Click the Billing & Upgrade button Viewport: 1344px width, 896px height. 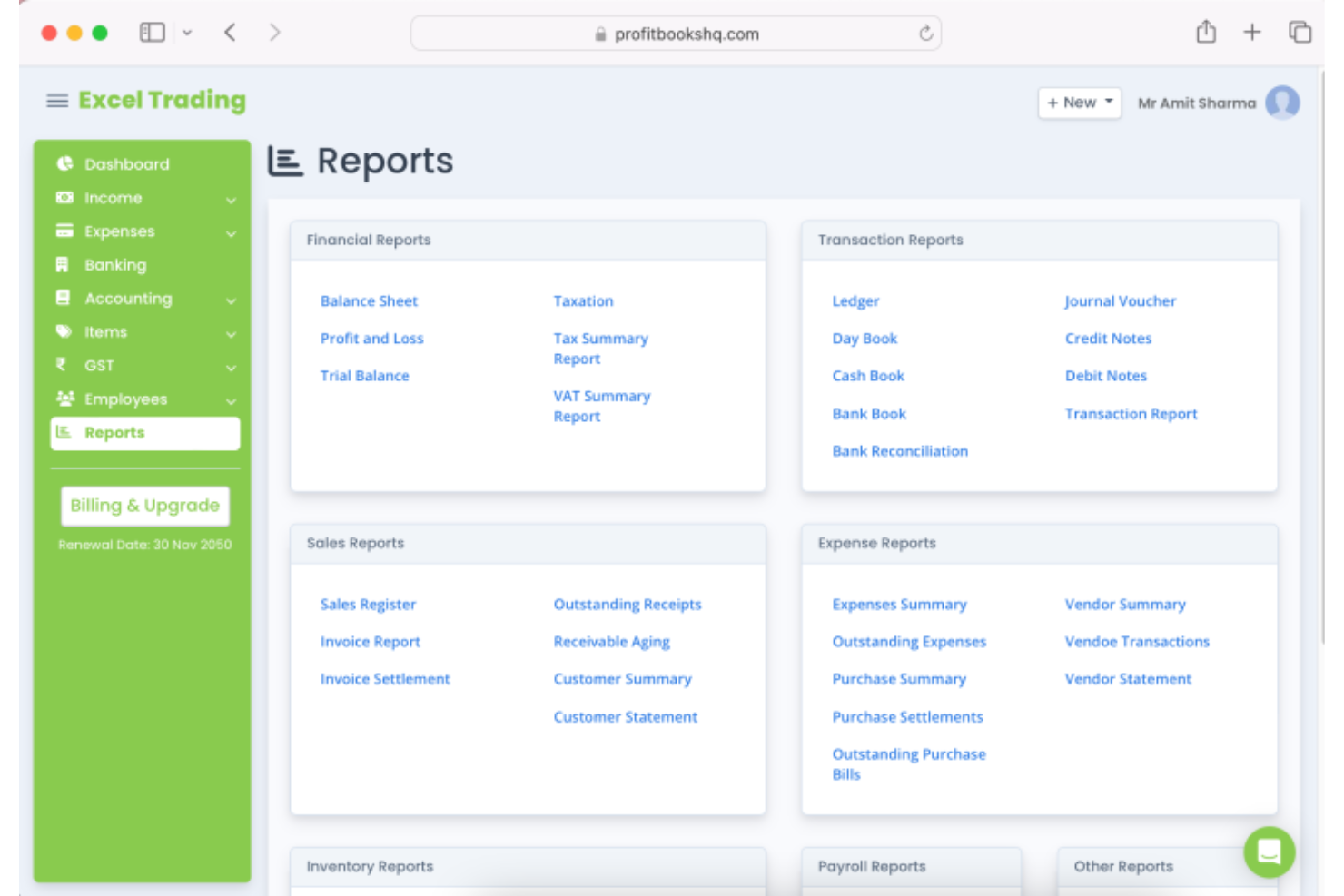tap(144, 506)
